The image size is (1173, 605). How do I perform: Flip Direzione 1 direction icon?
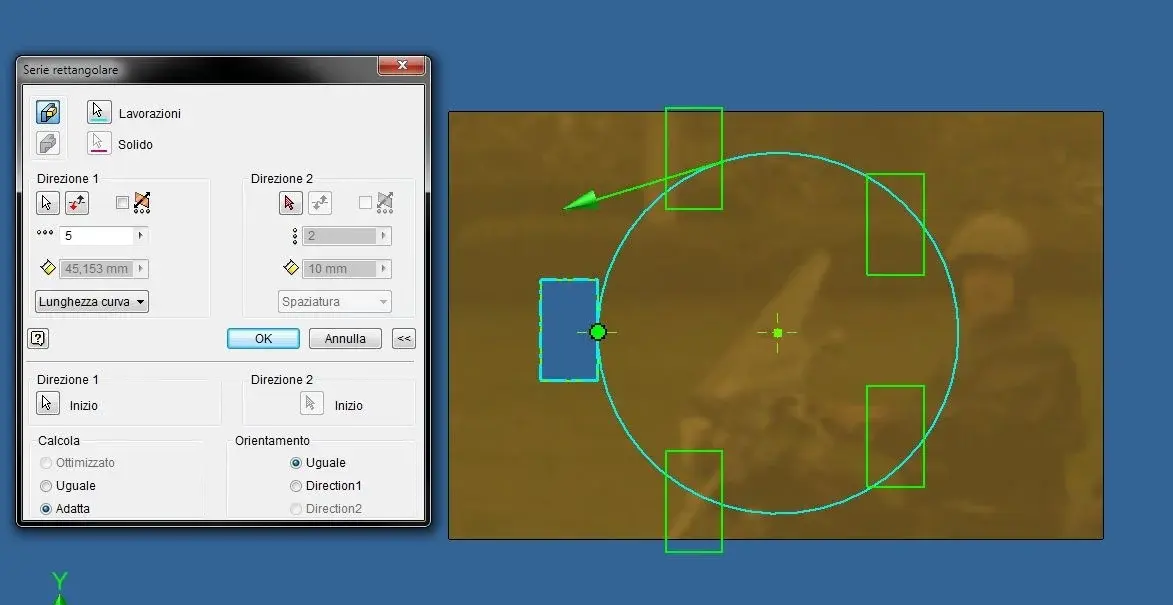pos(77,203)
